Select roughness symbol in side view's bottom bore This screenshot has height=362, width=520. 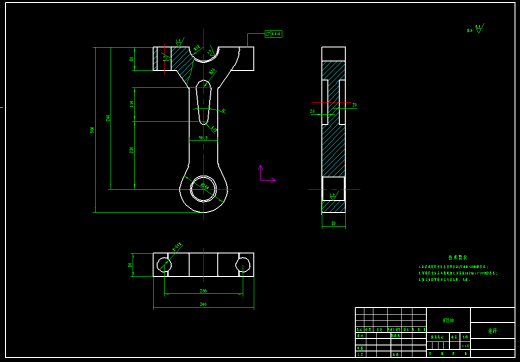click(x=334, y=195)
